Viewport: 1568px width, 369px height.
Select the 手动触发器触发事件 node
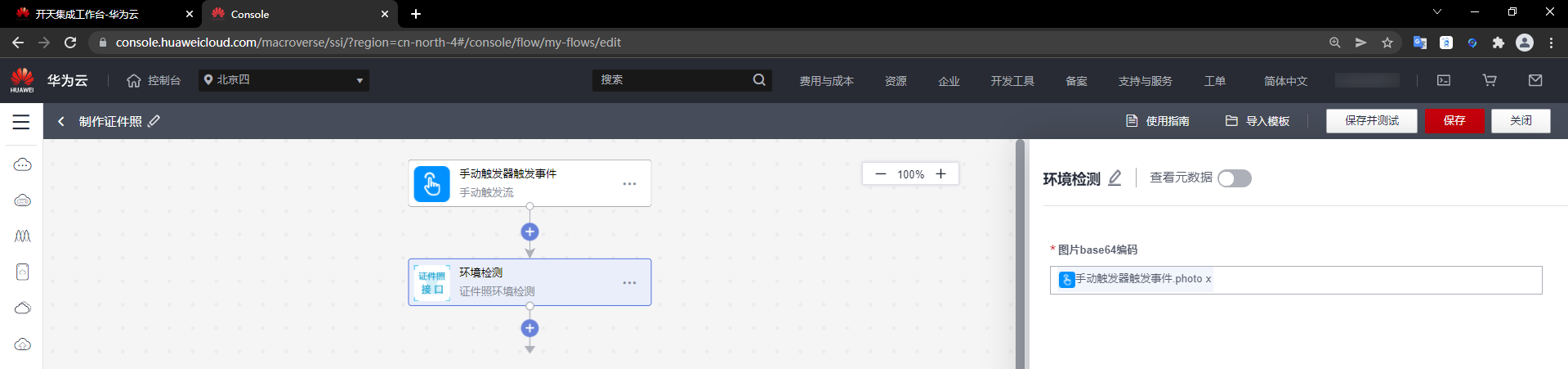(529, 183)
